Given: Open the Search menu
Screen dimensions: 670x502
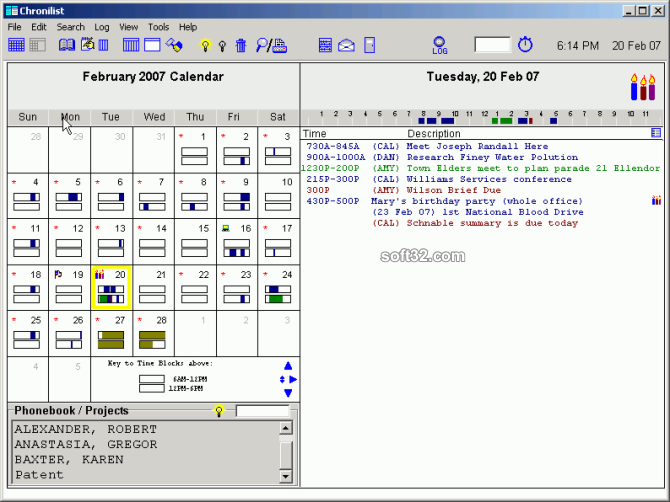Looking at the screenshot, I should click(x=71, y=27).
